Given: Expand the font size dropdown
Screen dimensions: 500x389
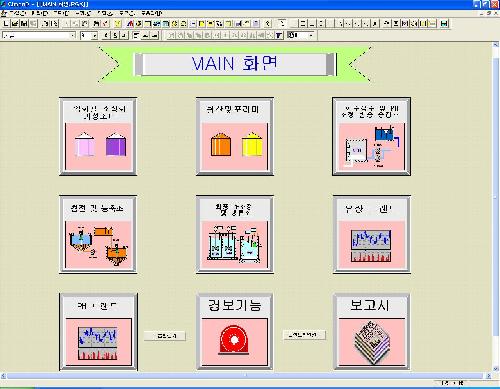Looking at the screenshot, I should click(95, 35).
